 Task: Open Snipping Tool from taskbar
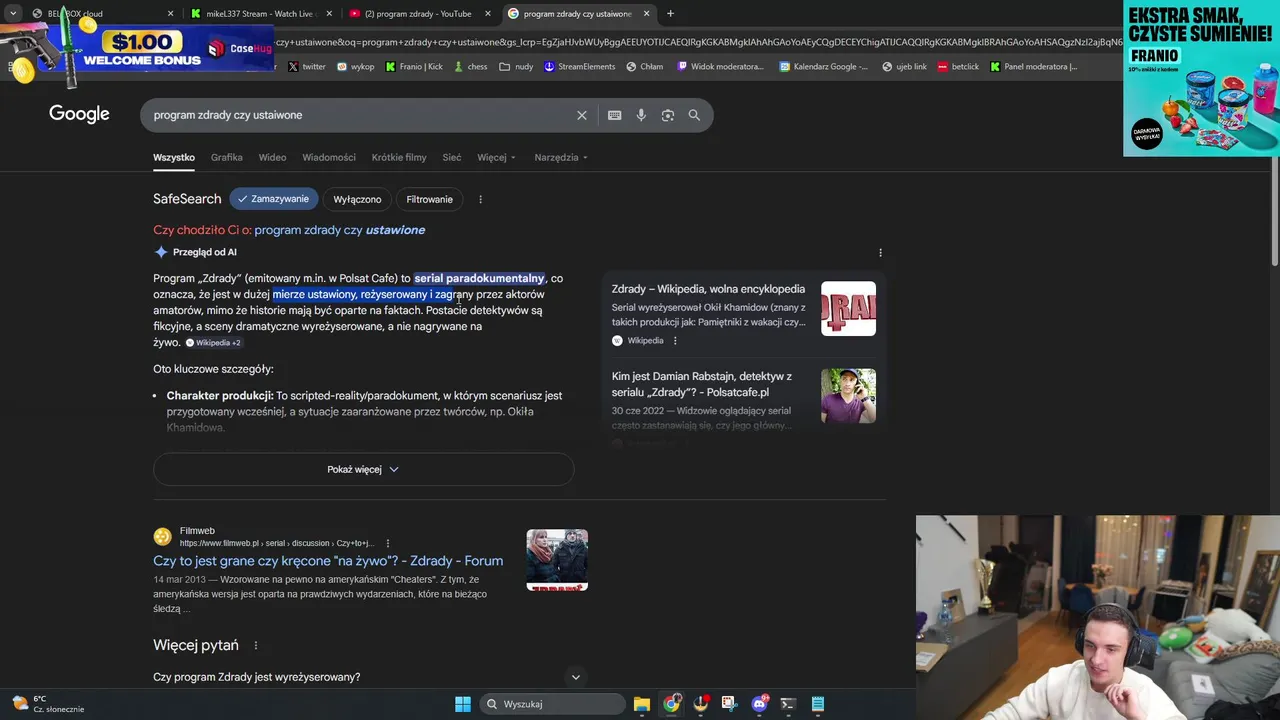click(x=730, y=704)
